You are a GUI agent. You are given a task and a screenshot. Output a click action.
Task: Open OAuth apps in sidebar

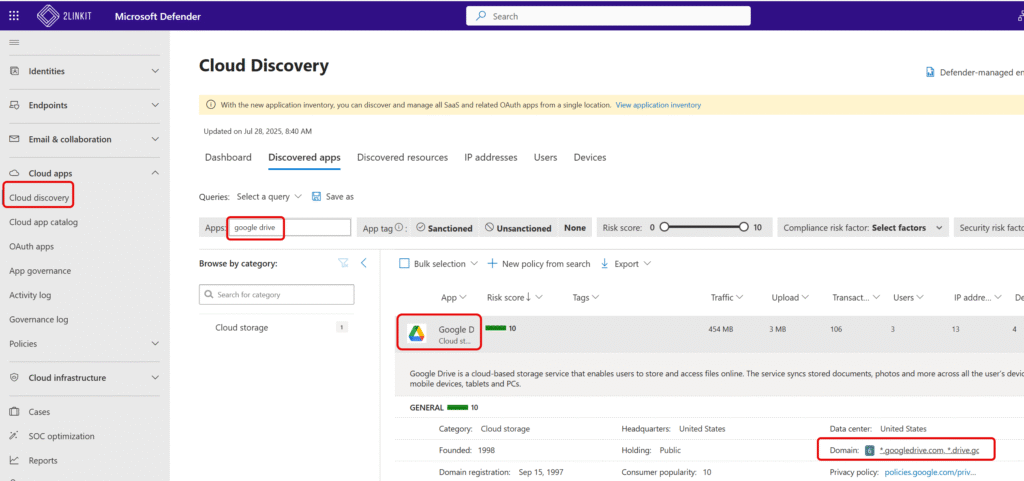31,247
